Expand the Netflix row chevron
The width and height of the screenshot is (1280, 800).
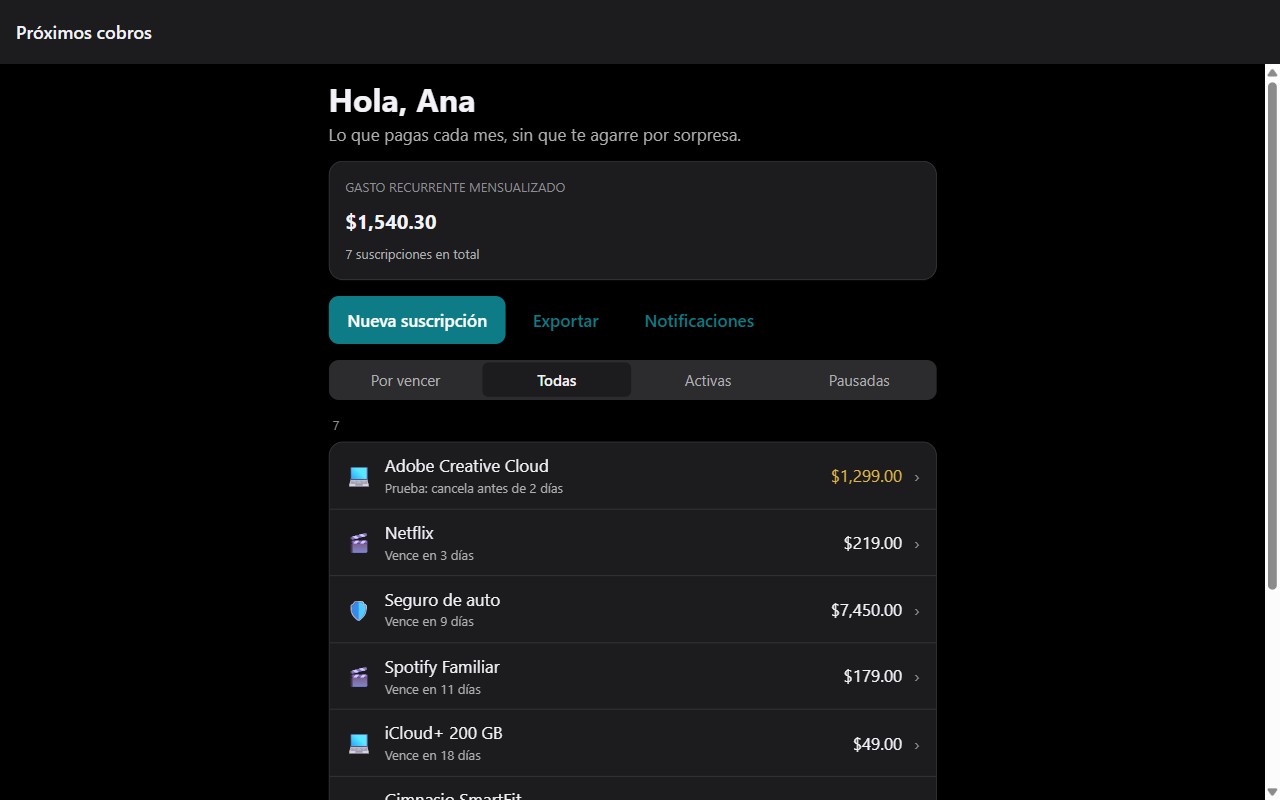click(x=917, y=544)
